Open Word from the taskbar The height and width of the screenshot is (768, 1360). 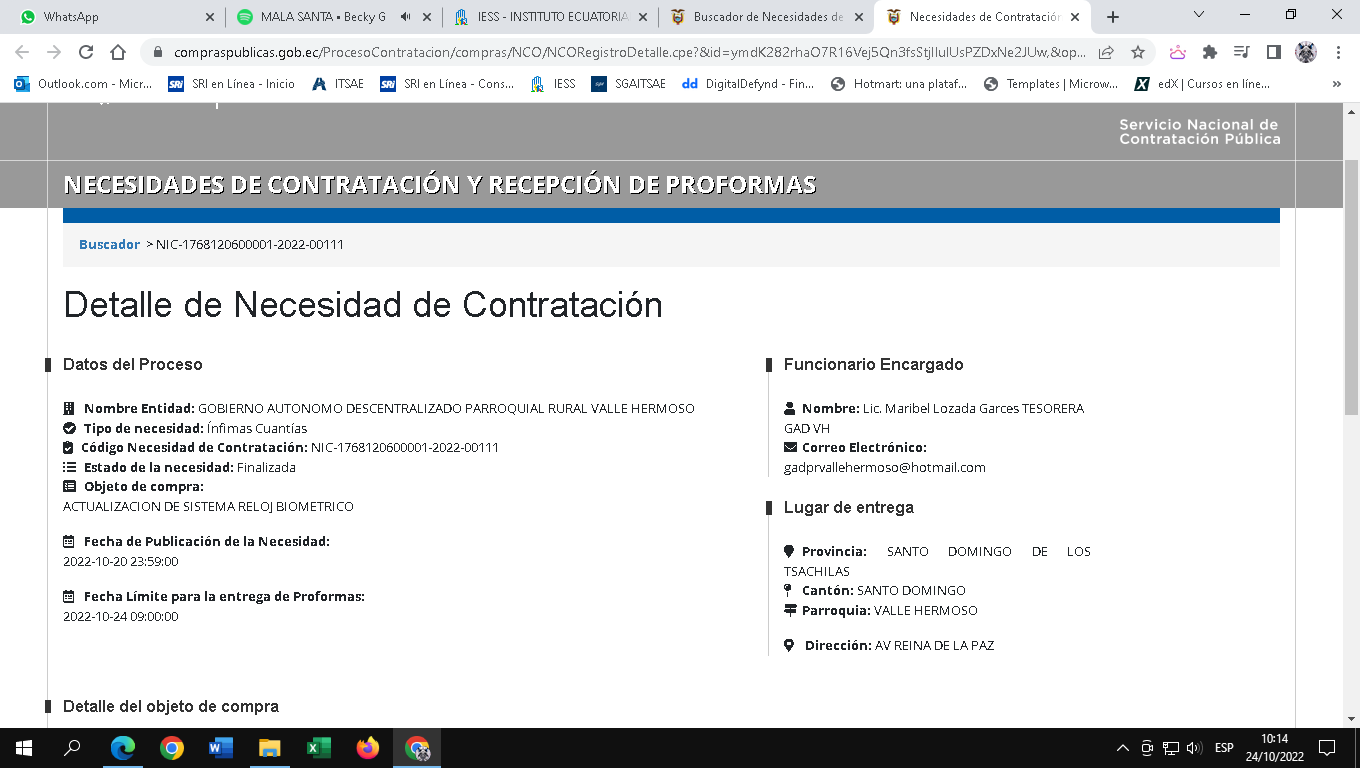[x=221, y=748]
